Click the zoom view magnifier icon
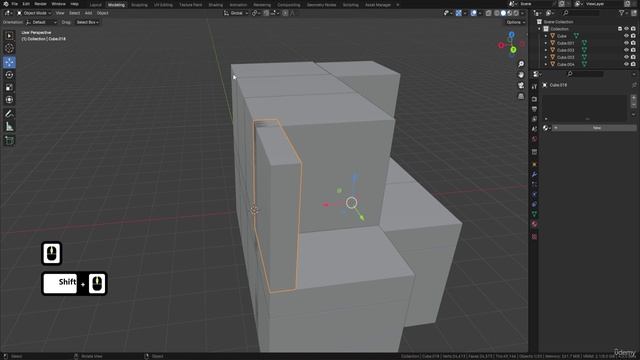 pos(521,64)
